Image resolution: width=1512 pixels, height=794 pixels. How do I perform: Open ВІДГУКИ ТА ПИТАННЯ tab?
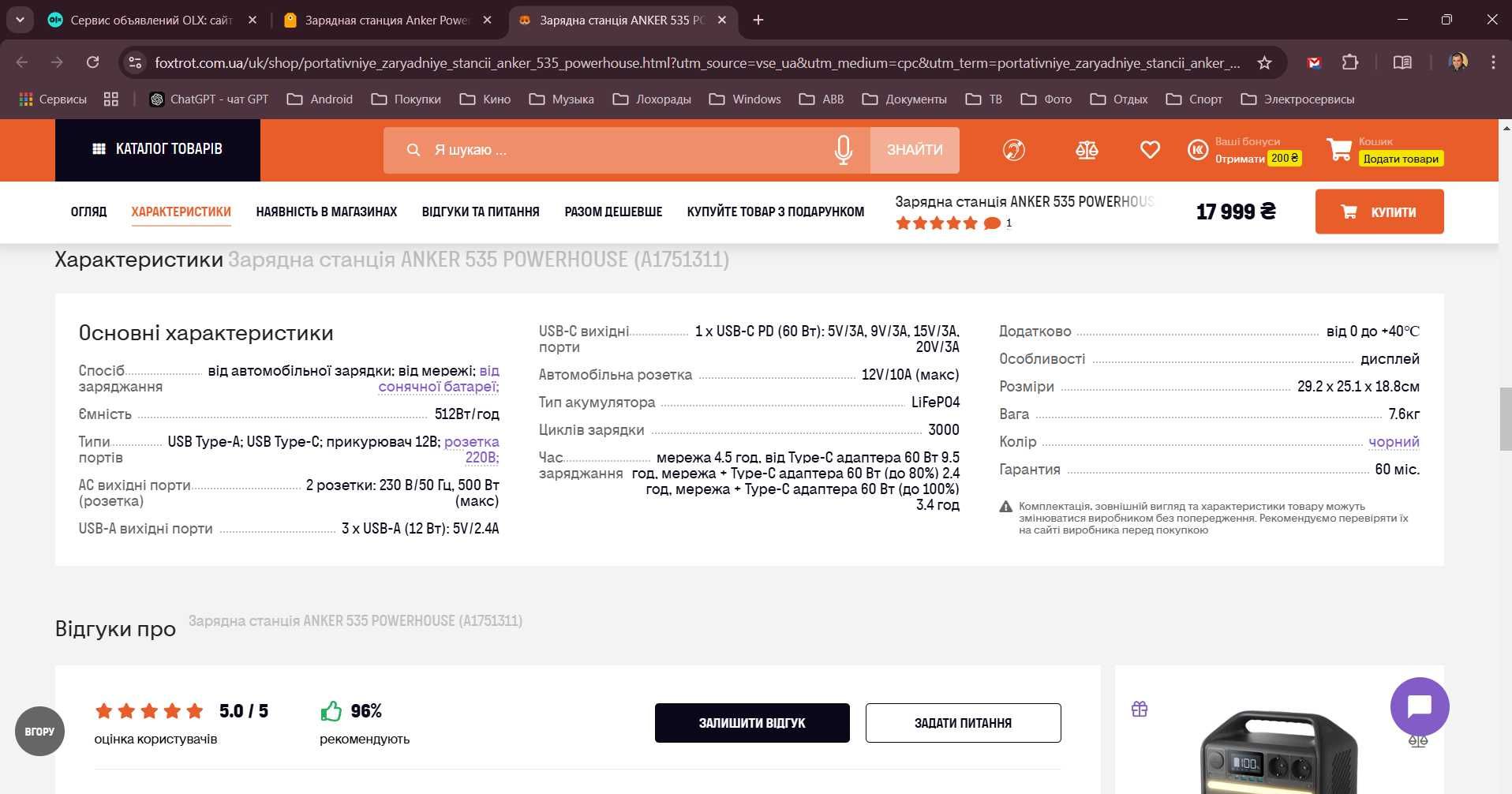point(481,212)
